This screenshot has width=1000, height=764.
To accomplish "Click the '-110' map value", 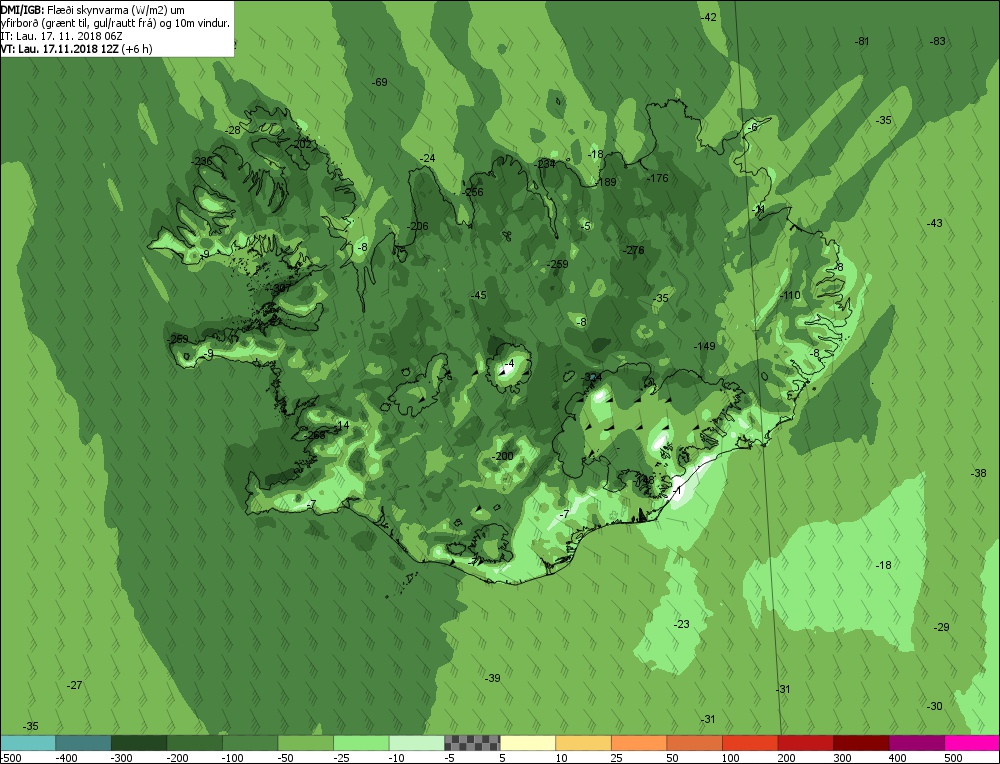I will (790, 295).
